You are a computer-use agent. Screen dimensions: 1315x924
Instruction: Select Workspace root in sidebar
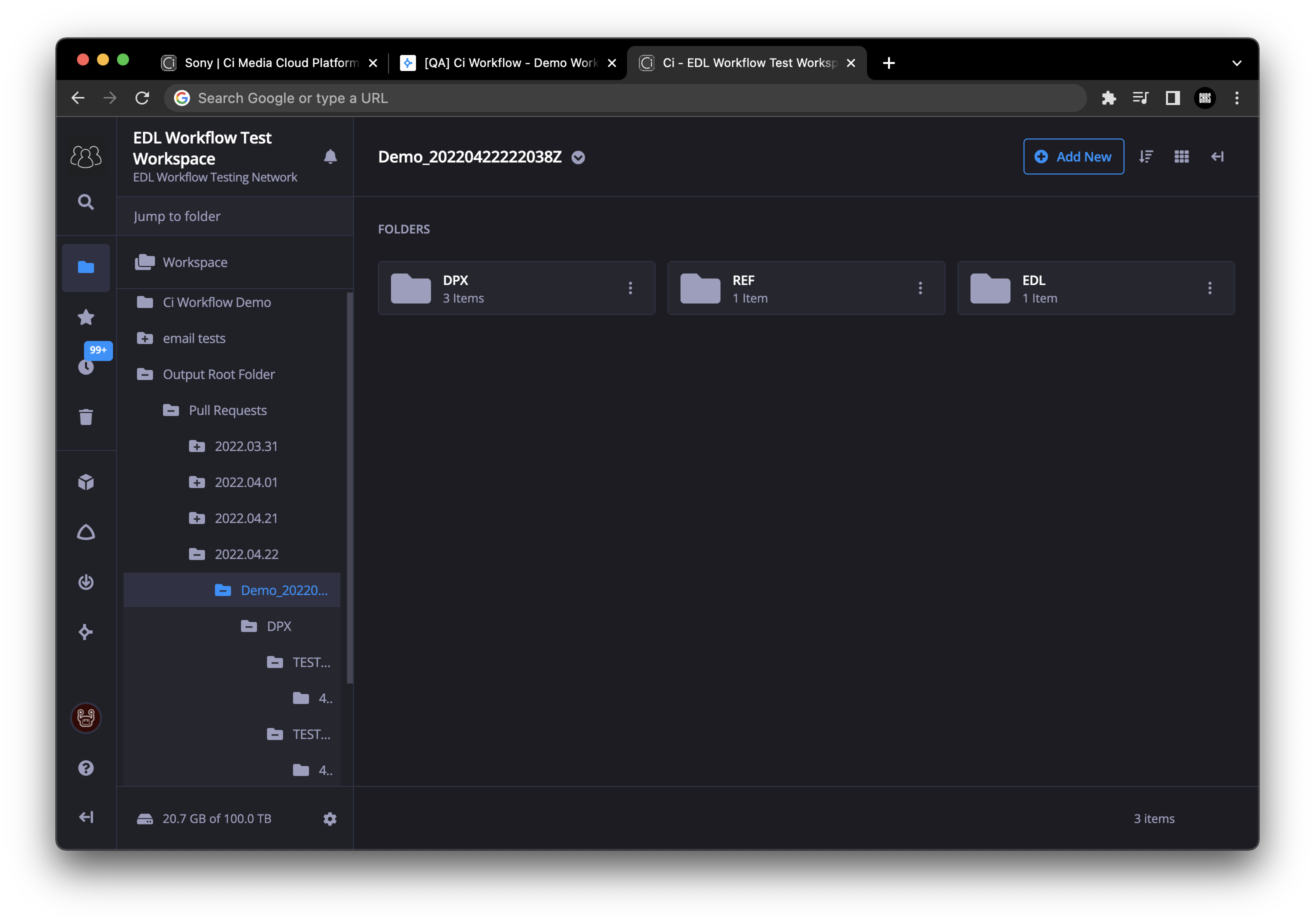pos(235,262)
